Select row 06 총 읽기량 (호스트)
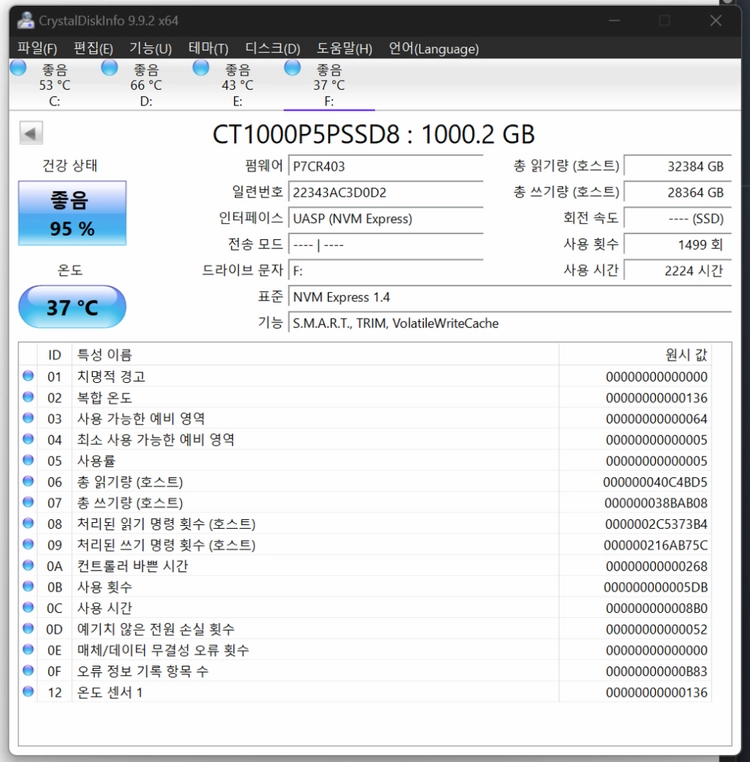 pos(365,482)
